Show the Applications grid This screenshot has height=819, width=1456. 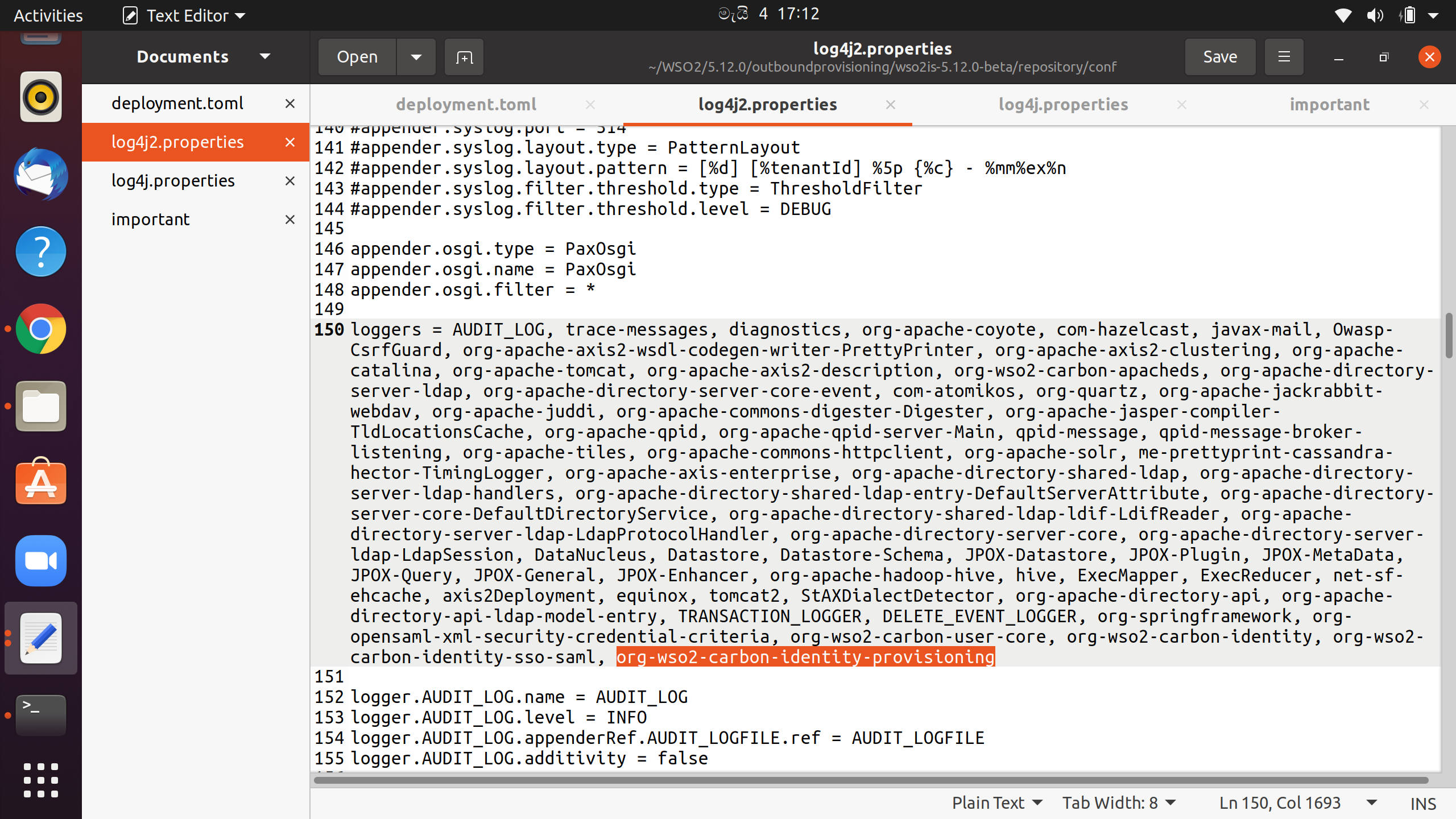pos(40,780)
